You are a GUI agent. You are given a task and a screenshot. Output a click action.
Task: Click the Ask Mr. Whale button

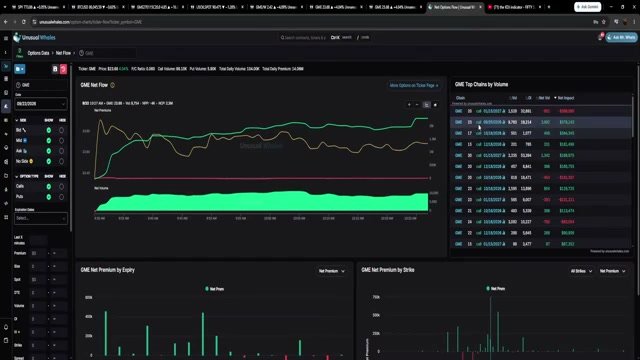pos(621,37)
